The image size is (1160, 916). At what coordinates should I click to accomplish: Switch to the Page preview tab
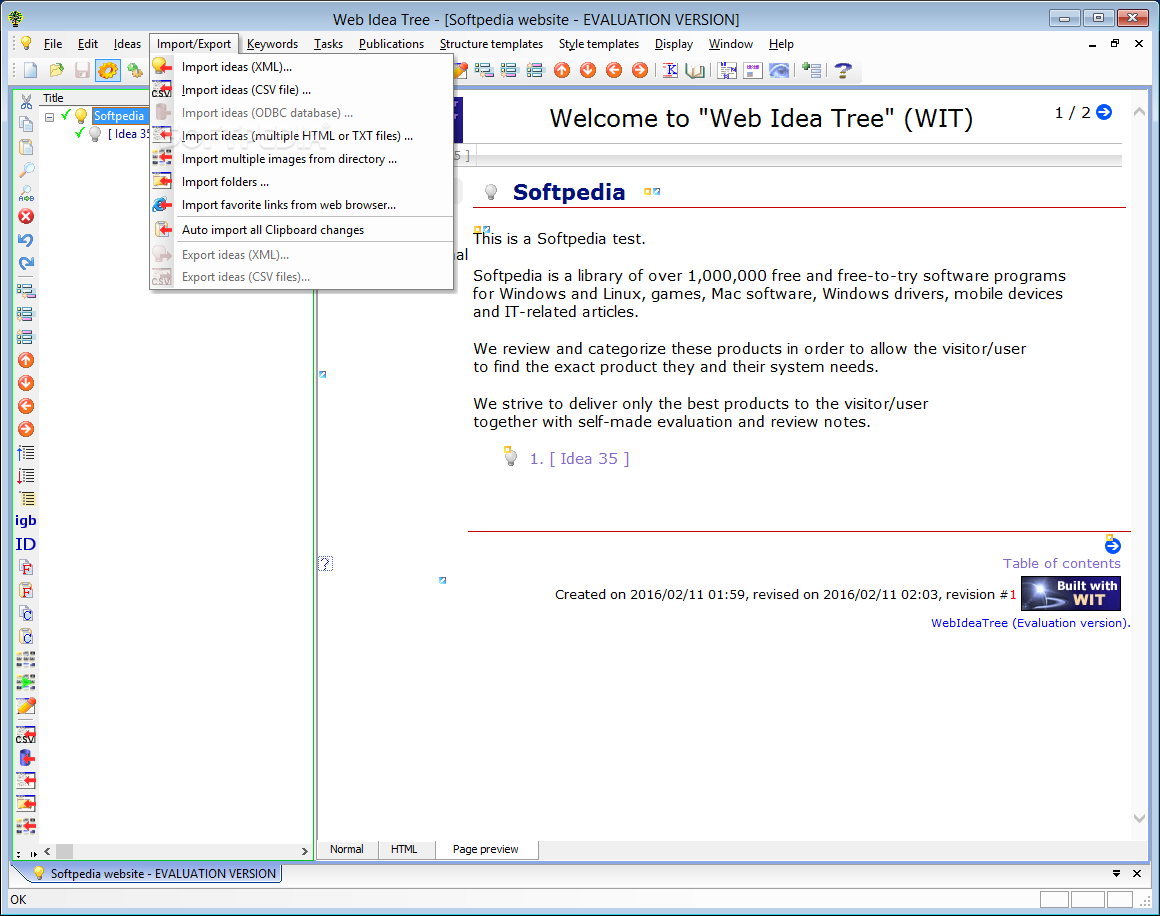click(x=485, y=849)
